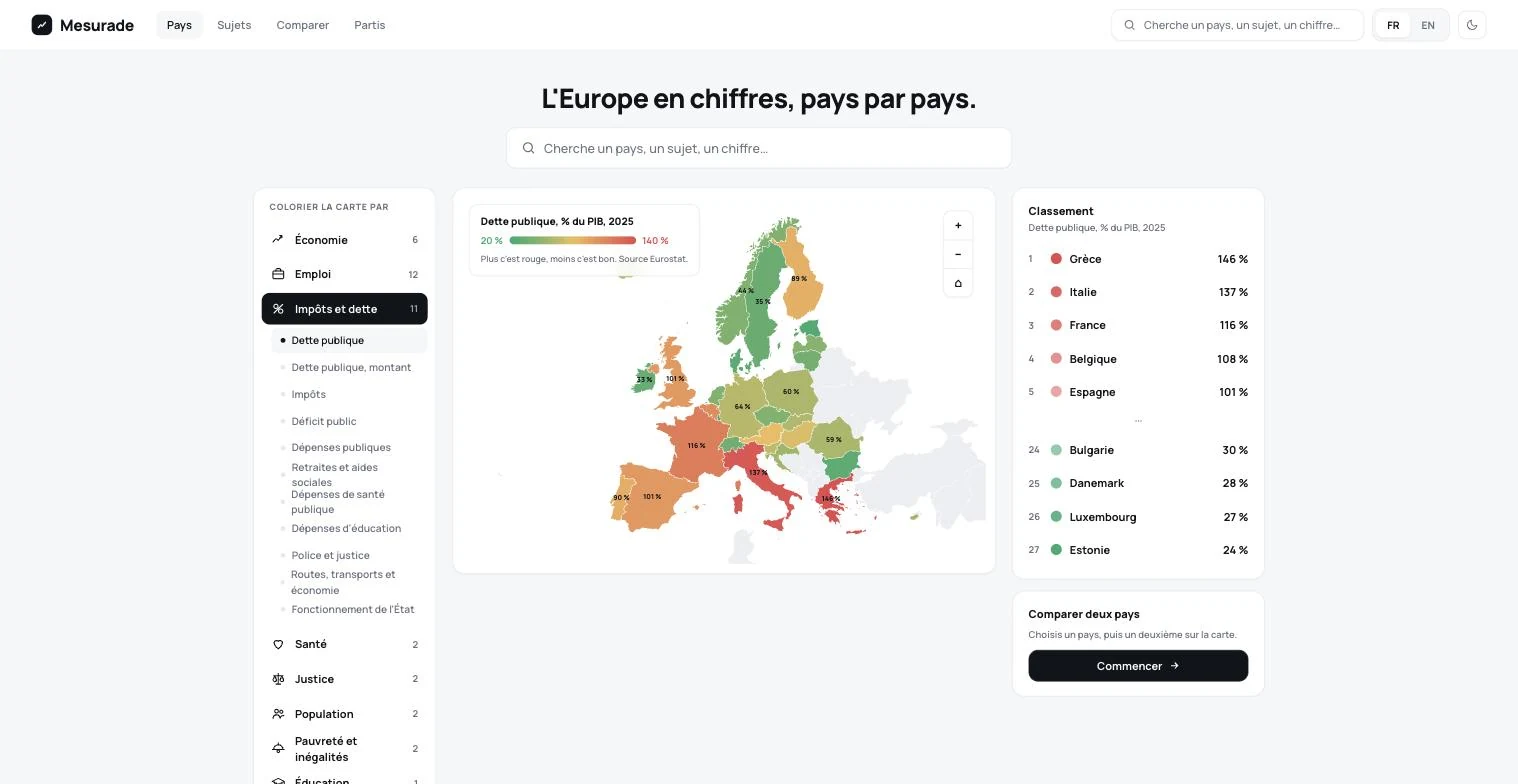This screenshot has height=784, width=1518.
Task: Click the Mesurade logo icon
Action: 42,25
